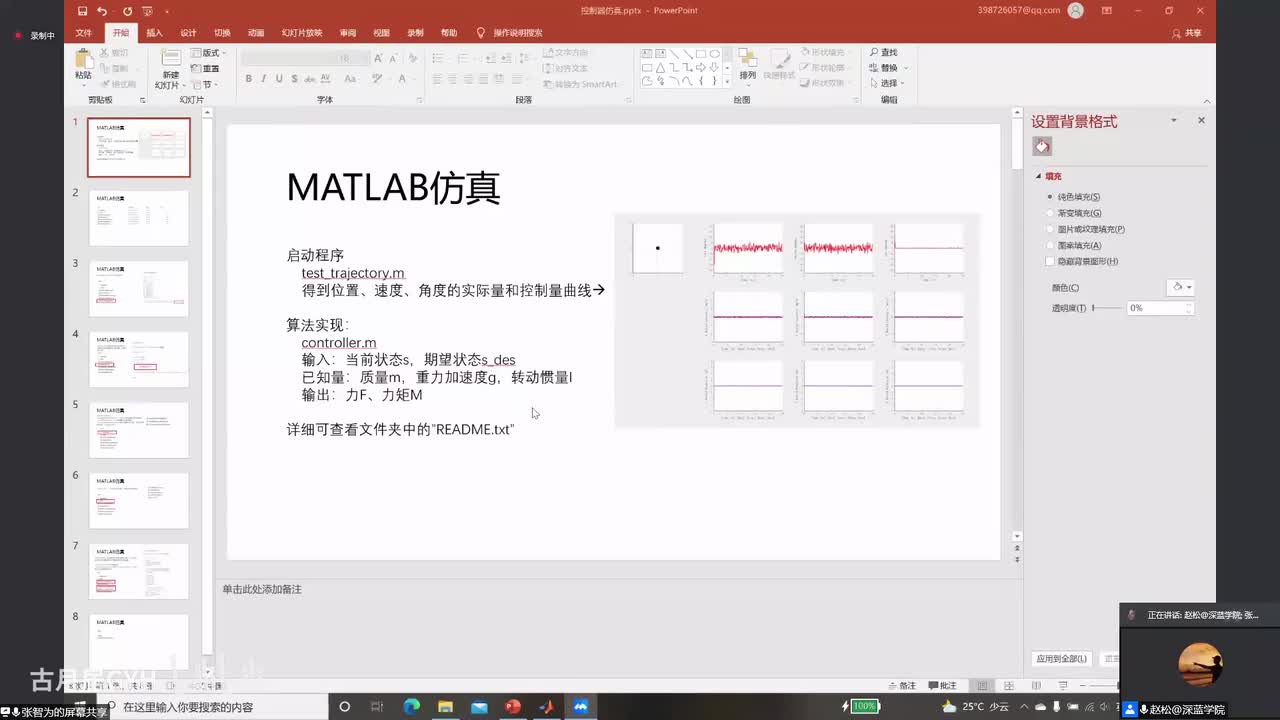The image size is (1280, 720).
Task: Click the Undo arrow in title bar
Action: 102,11
